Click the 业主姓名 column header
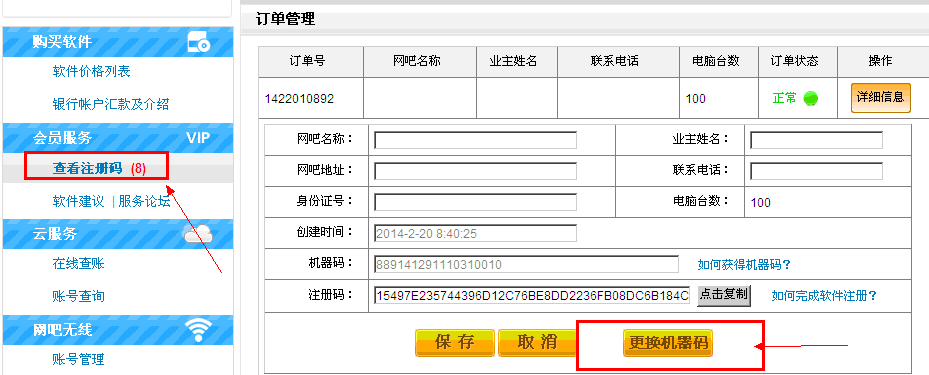Image resolution: width=929 pixels, height=375 pixels. (513, 61)
